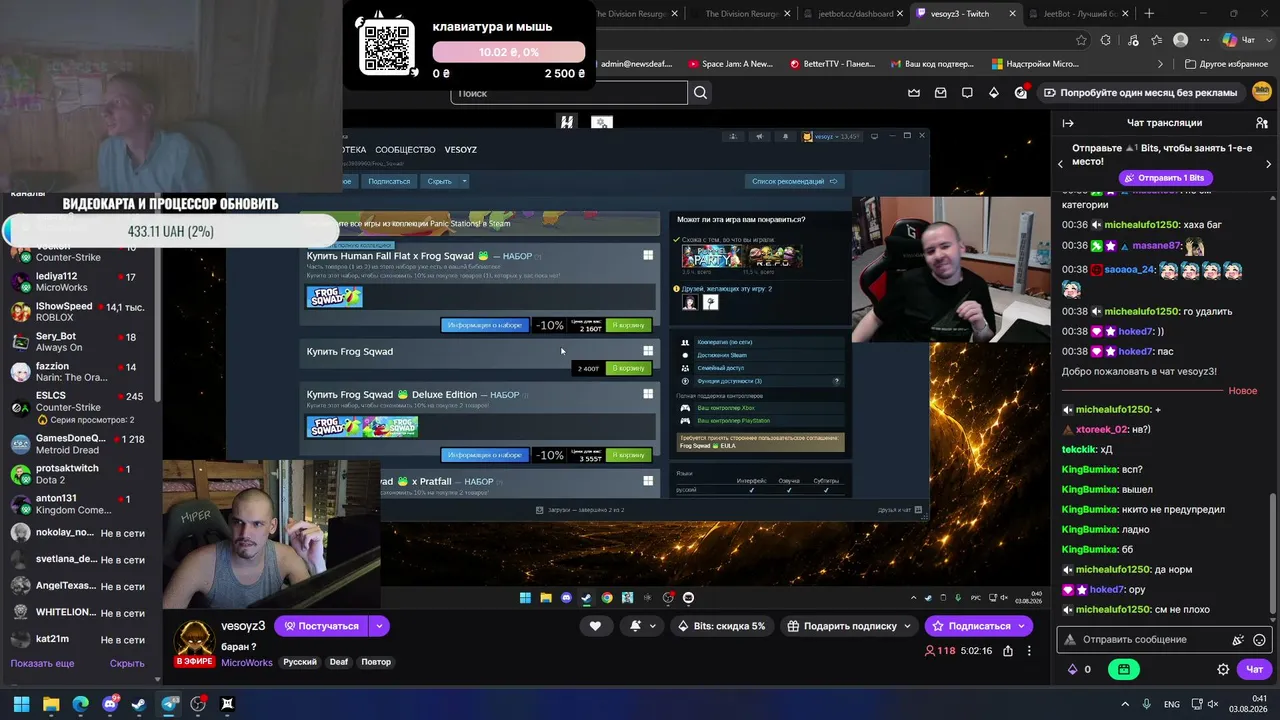Open IShowSpeed channel in sidebar
The width and height of the screenshot is (1280, 720).
(x=80, y=312)
